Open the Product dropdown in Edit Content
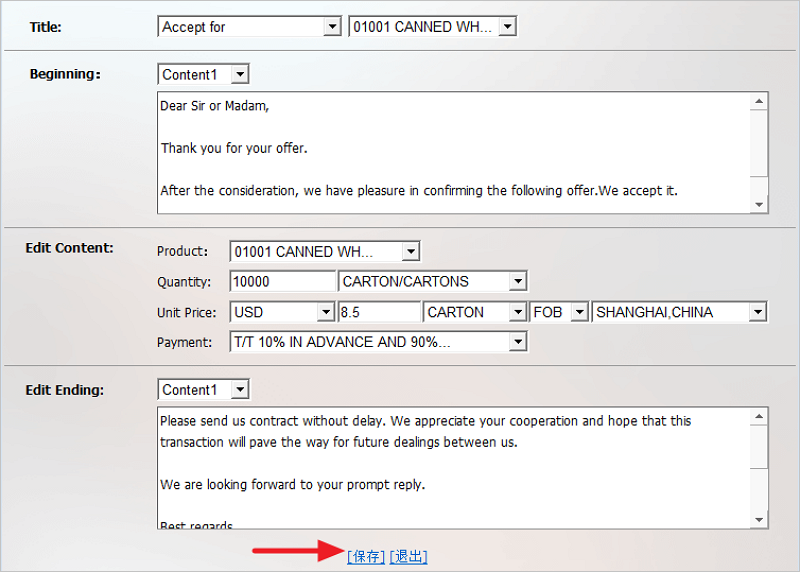800x572 pixels. click(x=325, y=251)
